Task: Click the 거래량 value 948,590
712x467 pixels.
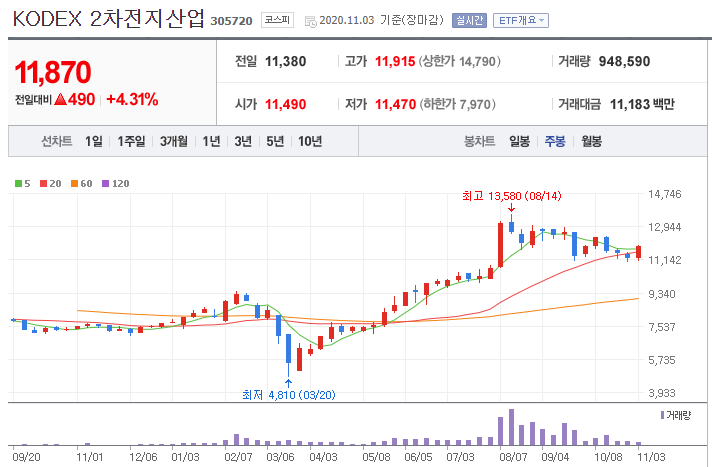Action: (624, 61)
